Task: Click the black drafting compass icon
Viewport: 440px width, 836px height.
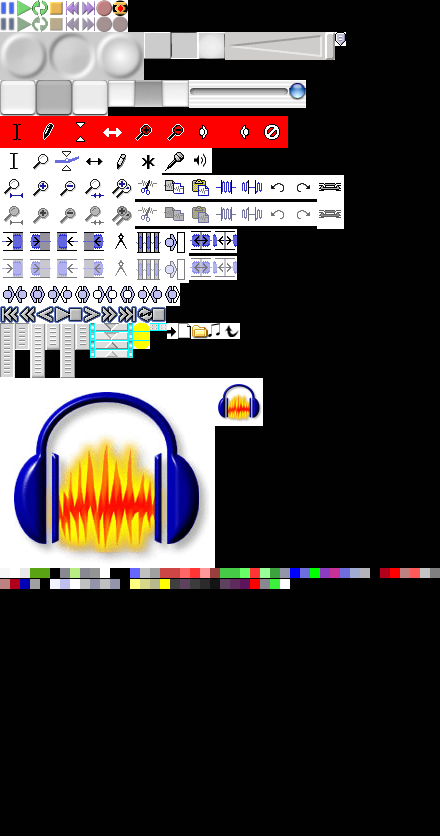Action: (x=121, y=242)
